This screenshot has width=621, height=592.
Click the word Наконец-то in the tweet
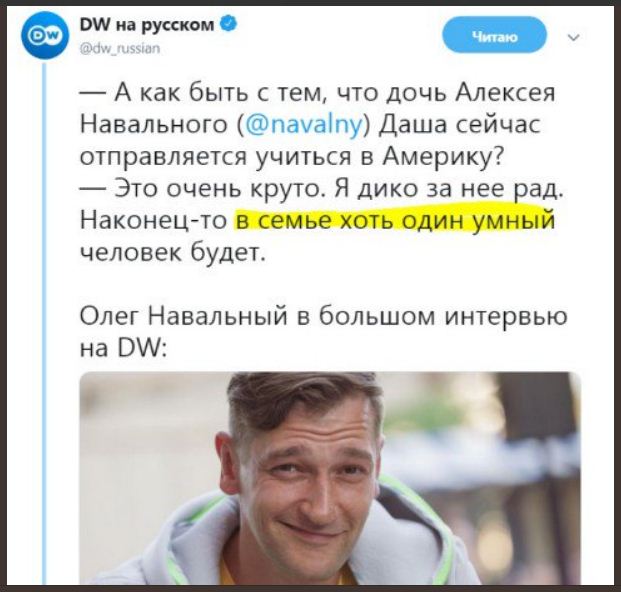click(153, 220)
